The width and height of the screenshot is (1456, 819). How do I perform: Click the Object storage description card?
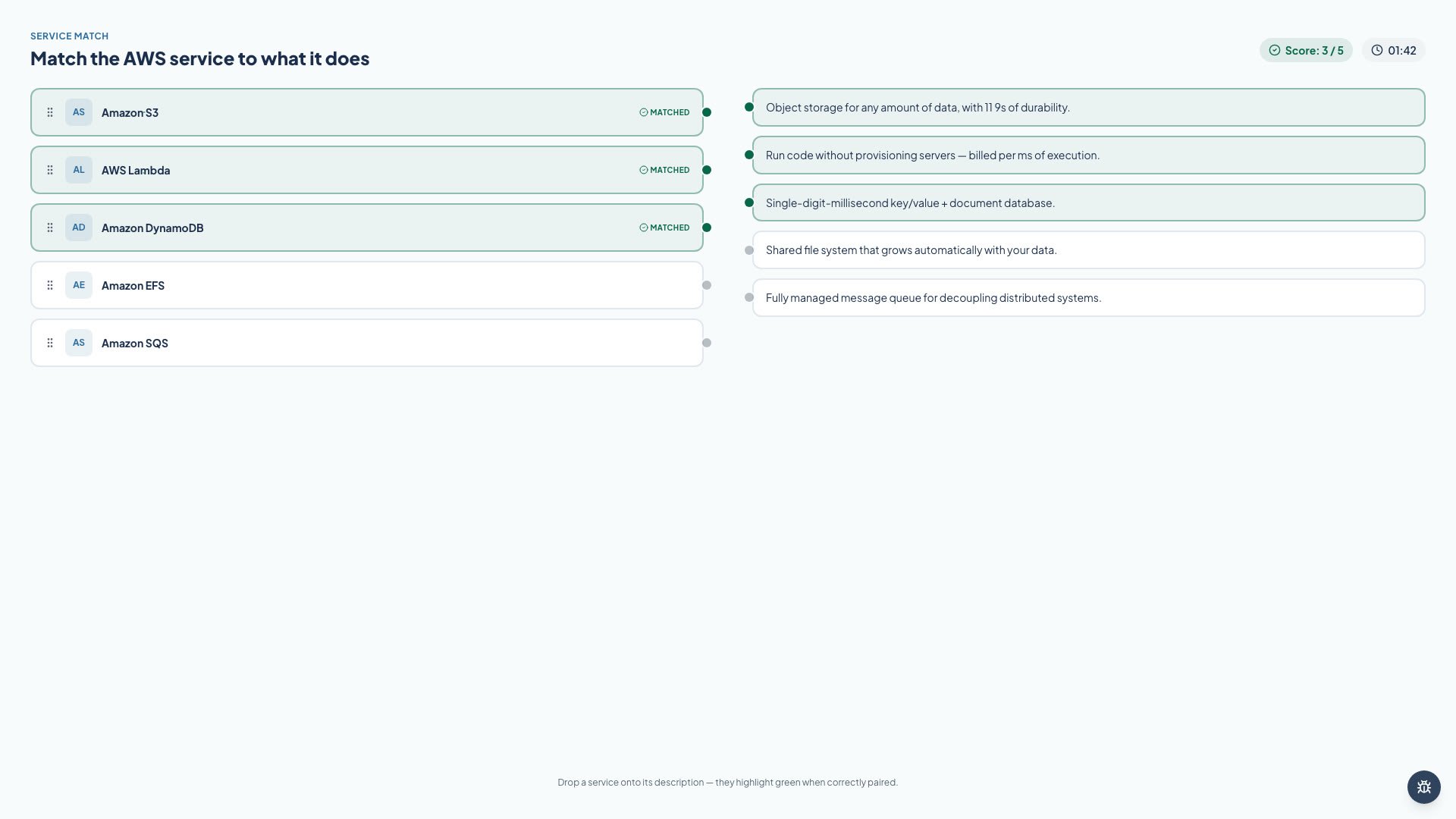pyautogui.click(x=1089, y=107)
